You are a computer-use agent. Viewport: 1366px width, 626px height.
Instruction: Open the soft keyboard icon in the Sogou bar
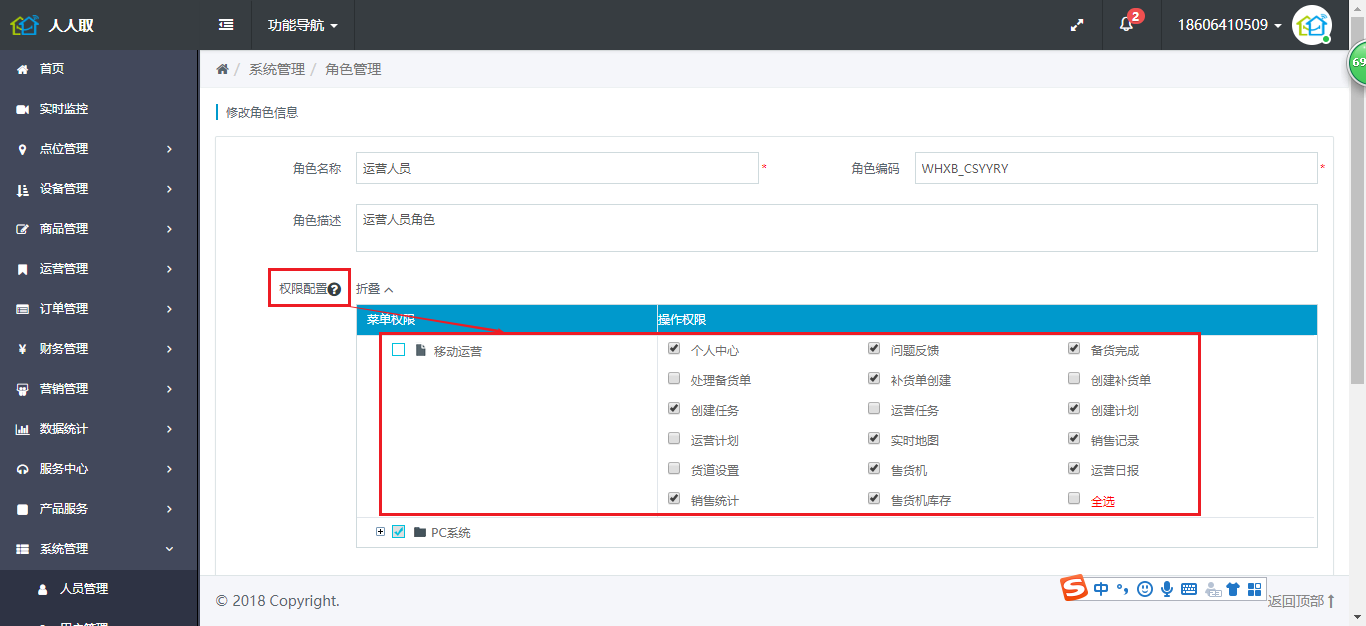(x=1188, y=589)
